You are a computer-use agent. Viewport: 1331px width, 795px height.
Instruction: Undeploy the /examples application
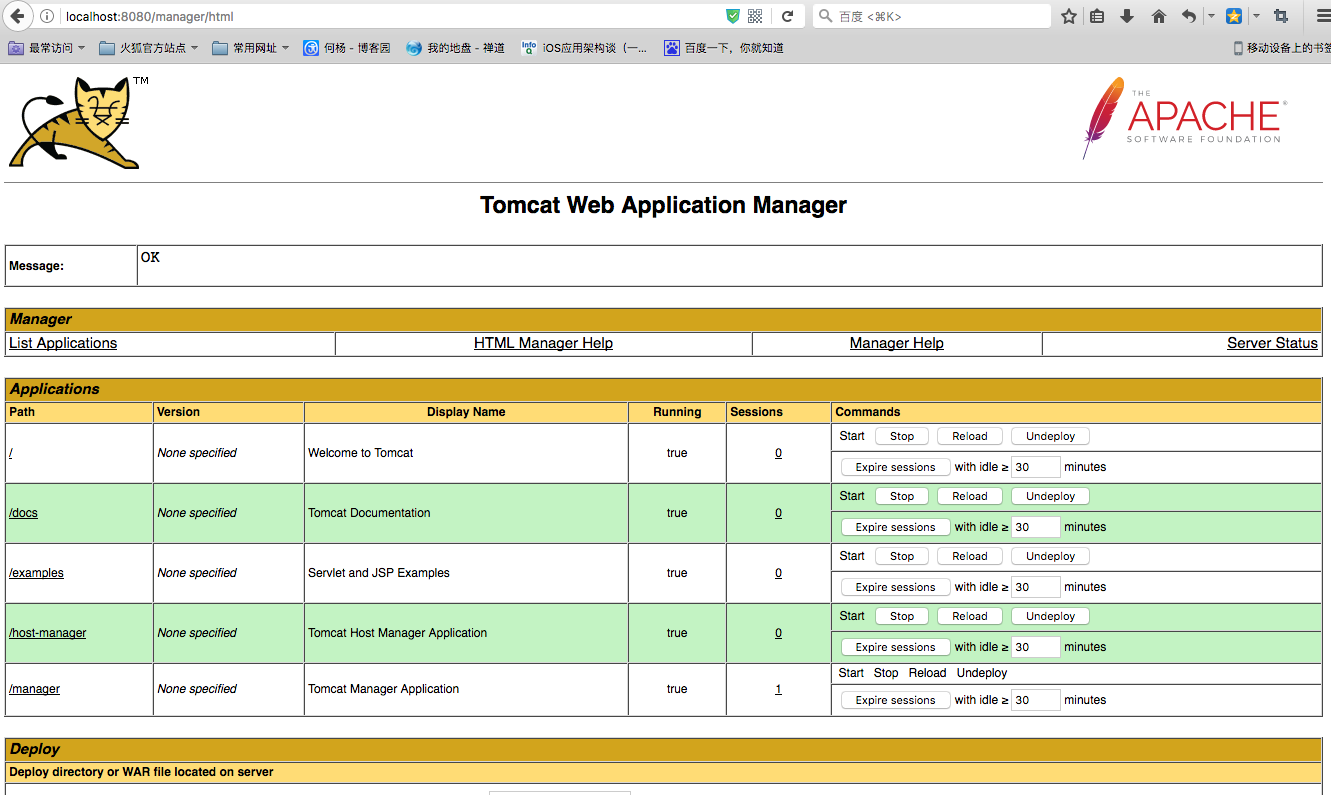1050,556
